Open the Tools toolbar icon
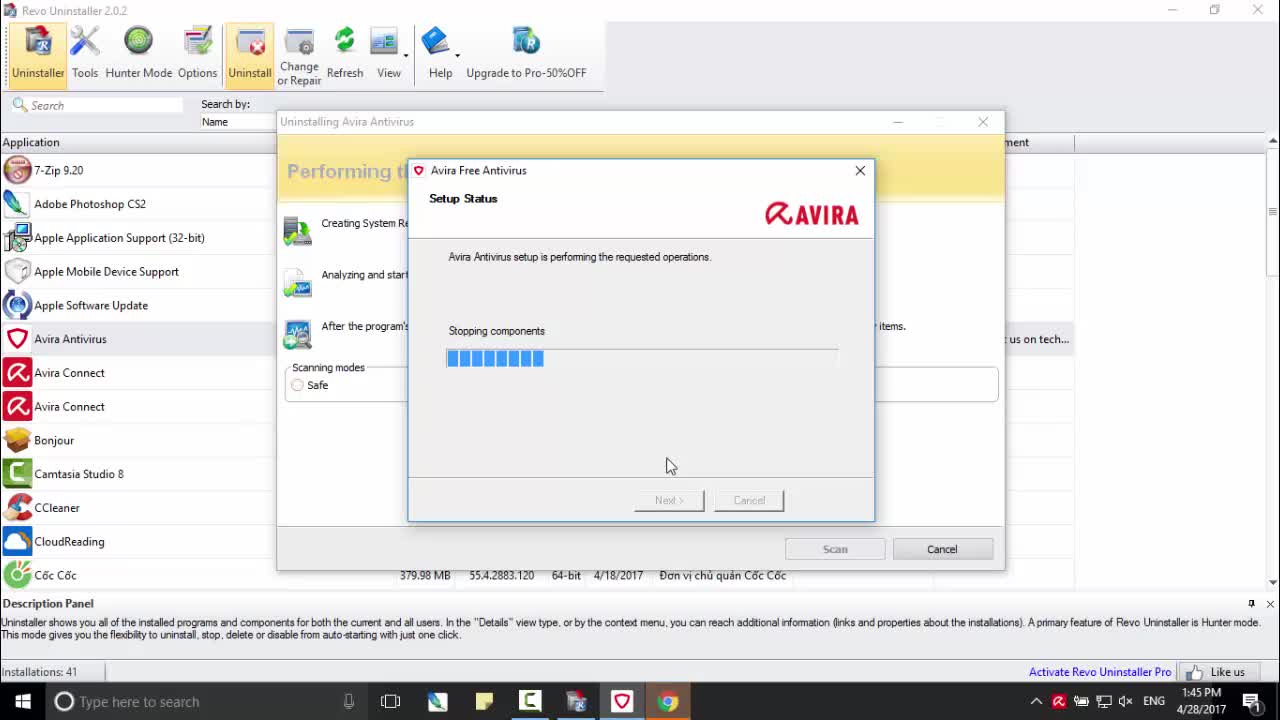The height and width of the screenshot is (720, 1280). click(85, 54)
